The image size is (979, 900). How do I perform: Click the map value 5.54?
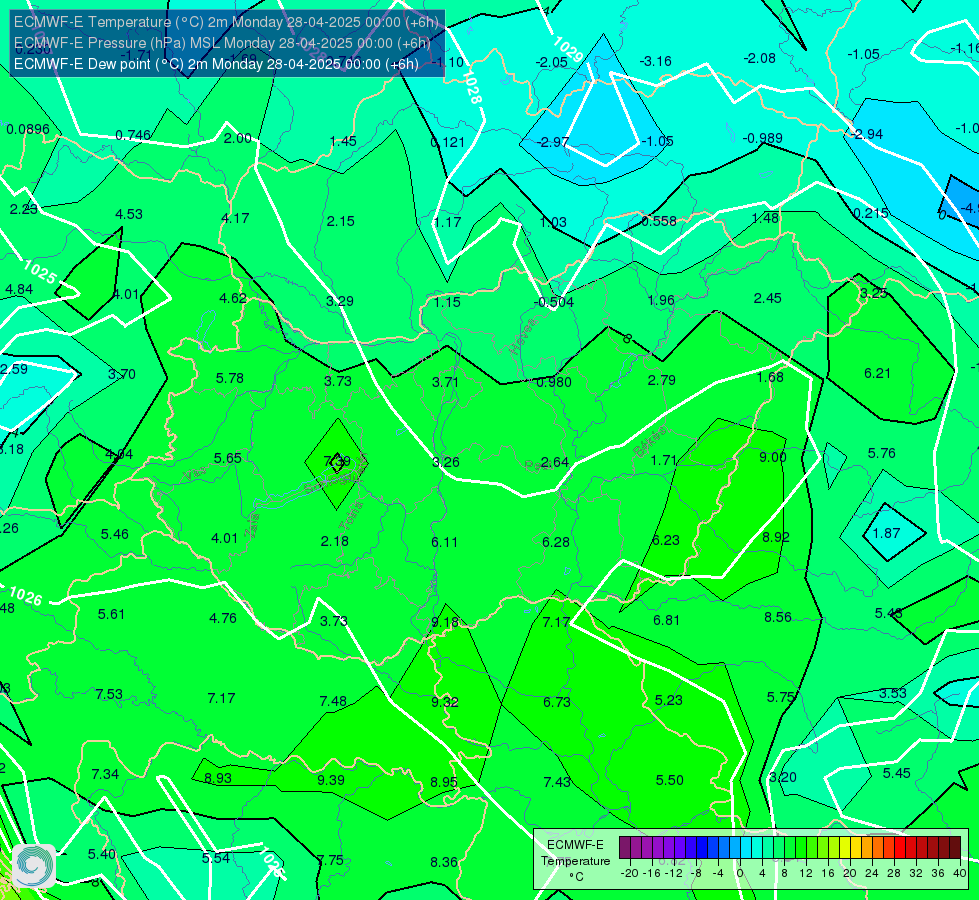(x=216, y=858)
